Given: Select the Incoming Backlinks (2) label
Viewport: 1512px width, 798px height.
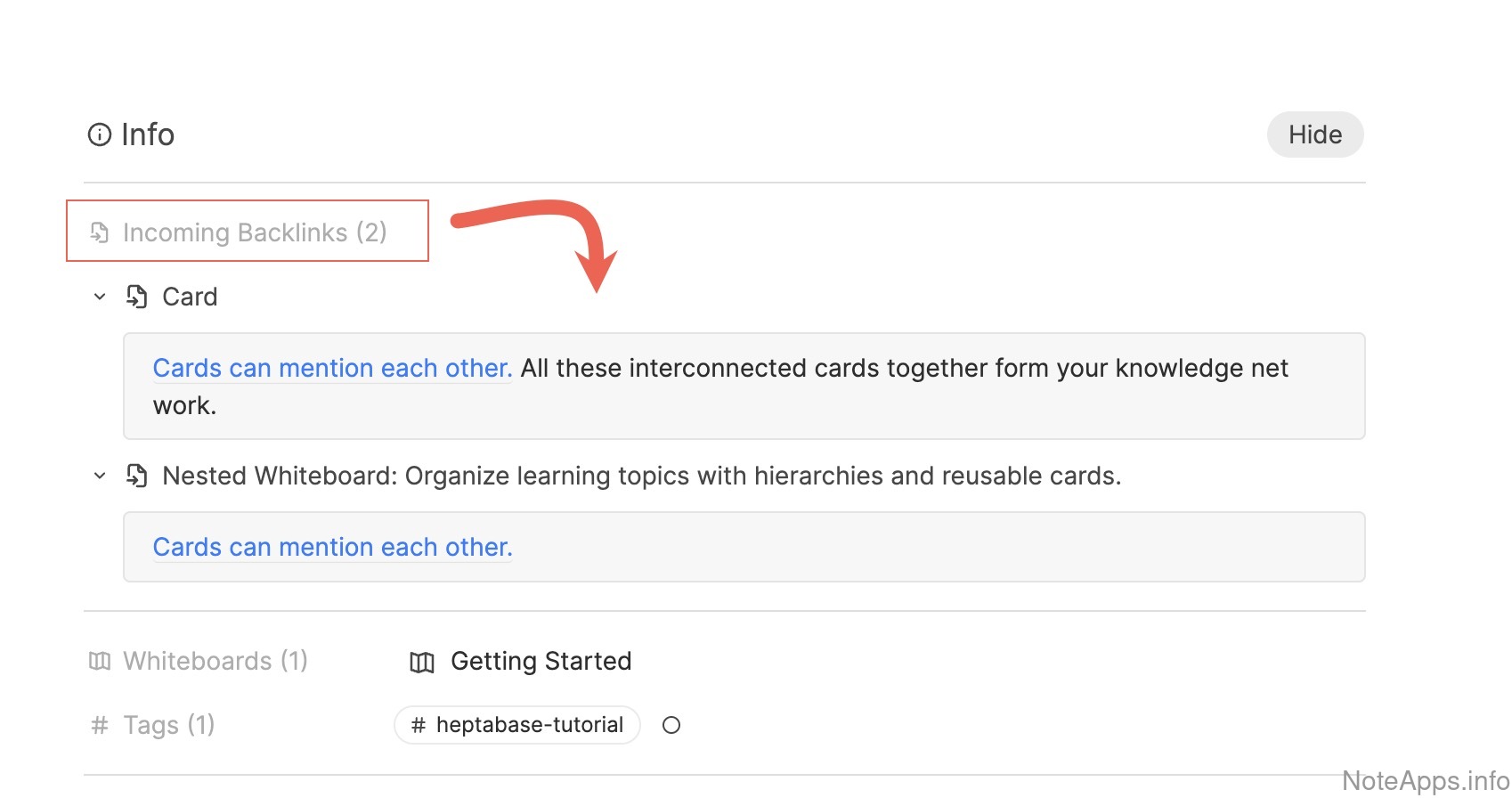Looking at the screenshot, I should click(x=255, y=232).
